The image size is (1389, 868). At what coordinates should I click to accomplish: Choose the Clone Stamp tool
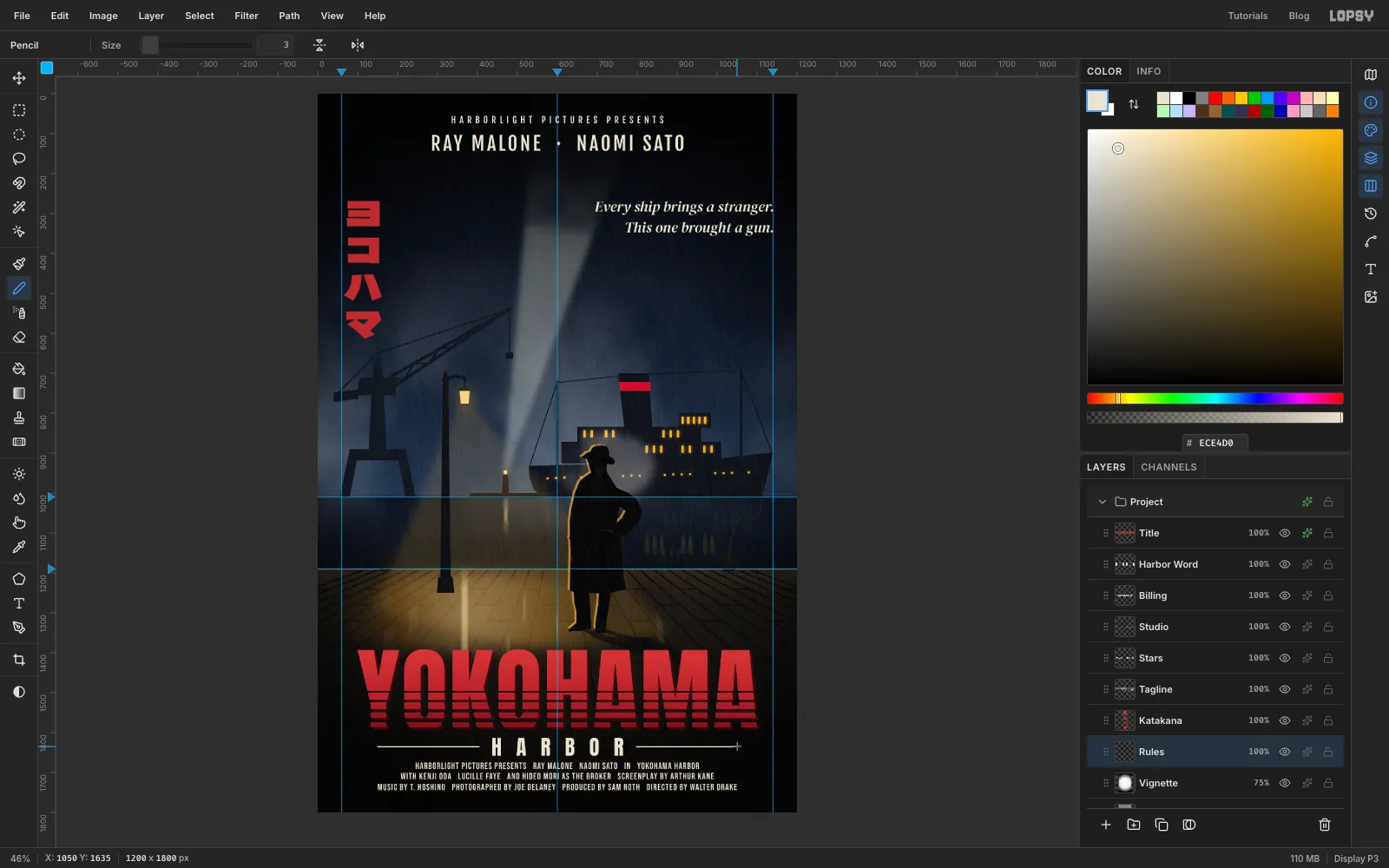click(19, 418)
